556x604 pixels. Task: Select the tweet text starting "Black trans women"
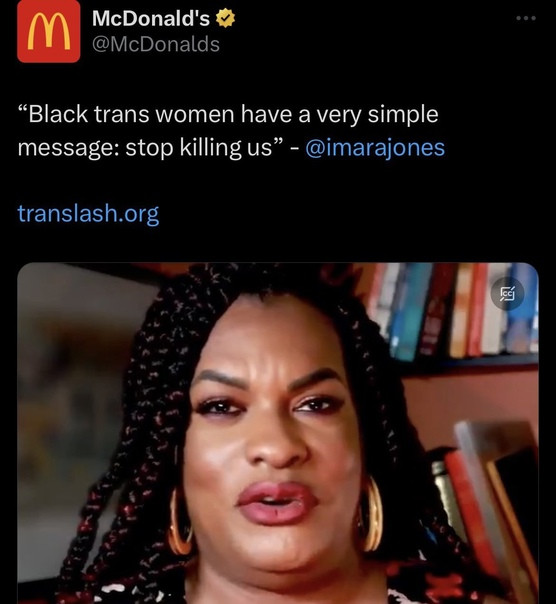pos(231,131)
